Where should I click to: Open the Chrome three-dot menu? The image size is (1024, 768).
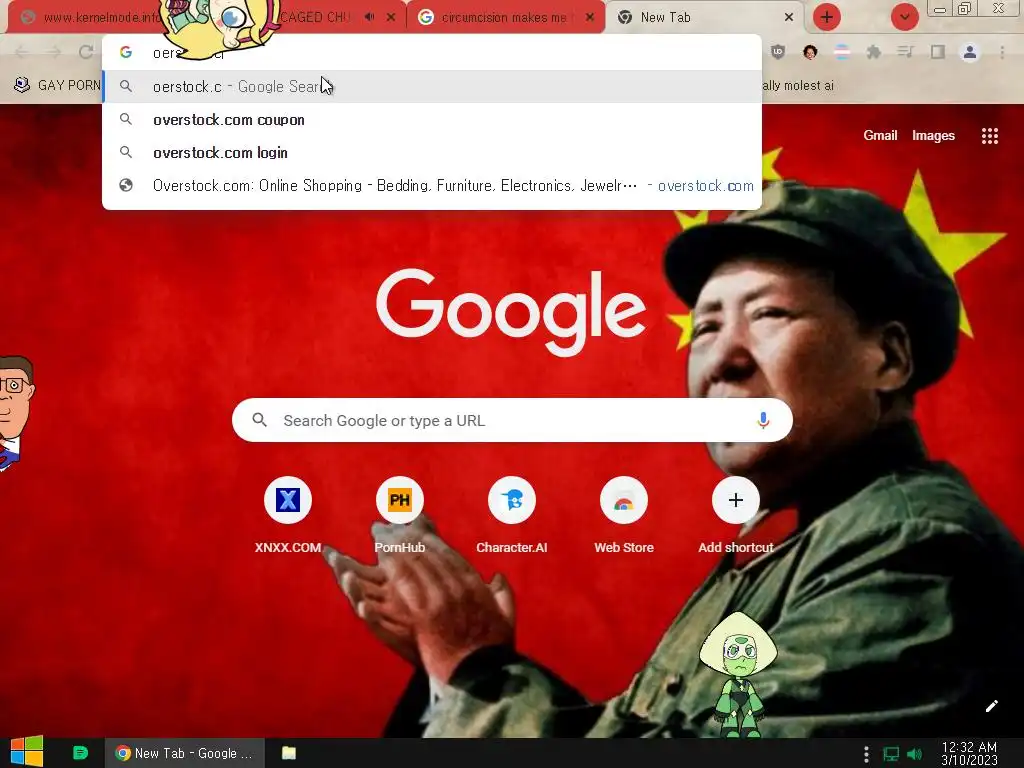click(x=1002, y=52)
